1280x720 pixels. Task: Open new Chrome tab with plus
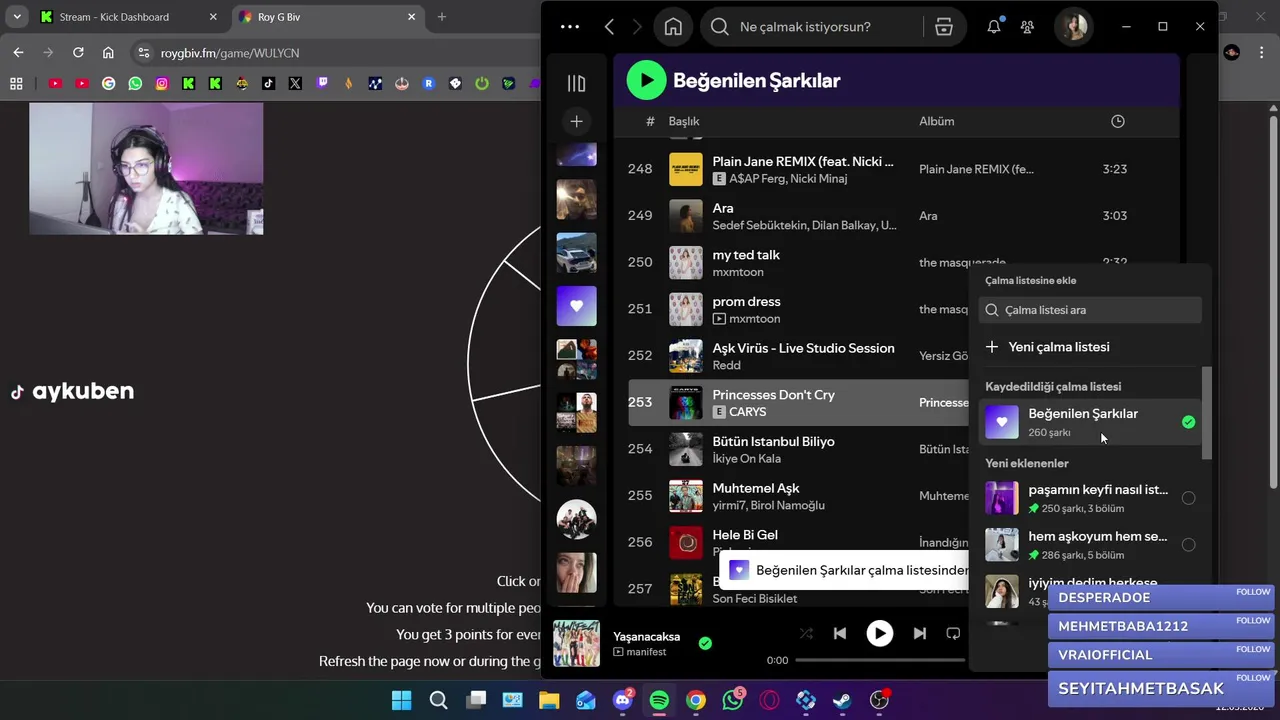(442, 17)
